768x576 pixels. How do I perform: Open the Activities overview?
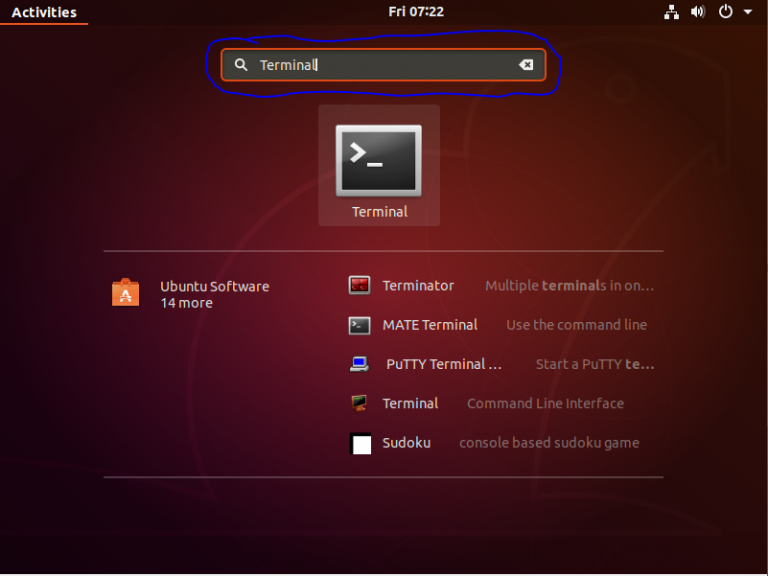44,12
